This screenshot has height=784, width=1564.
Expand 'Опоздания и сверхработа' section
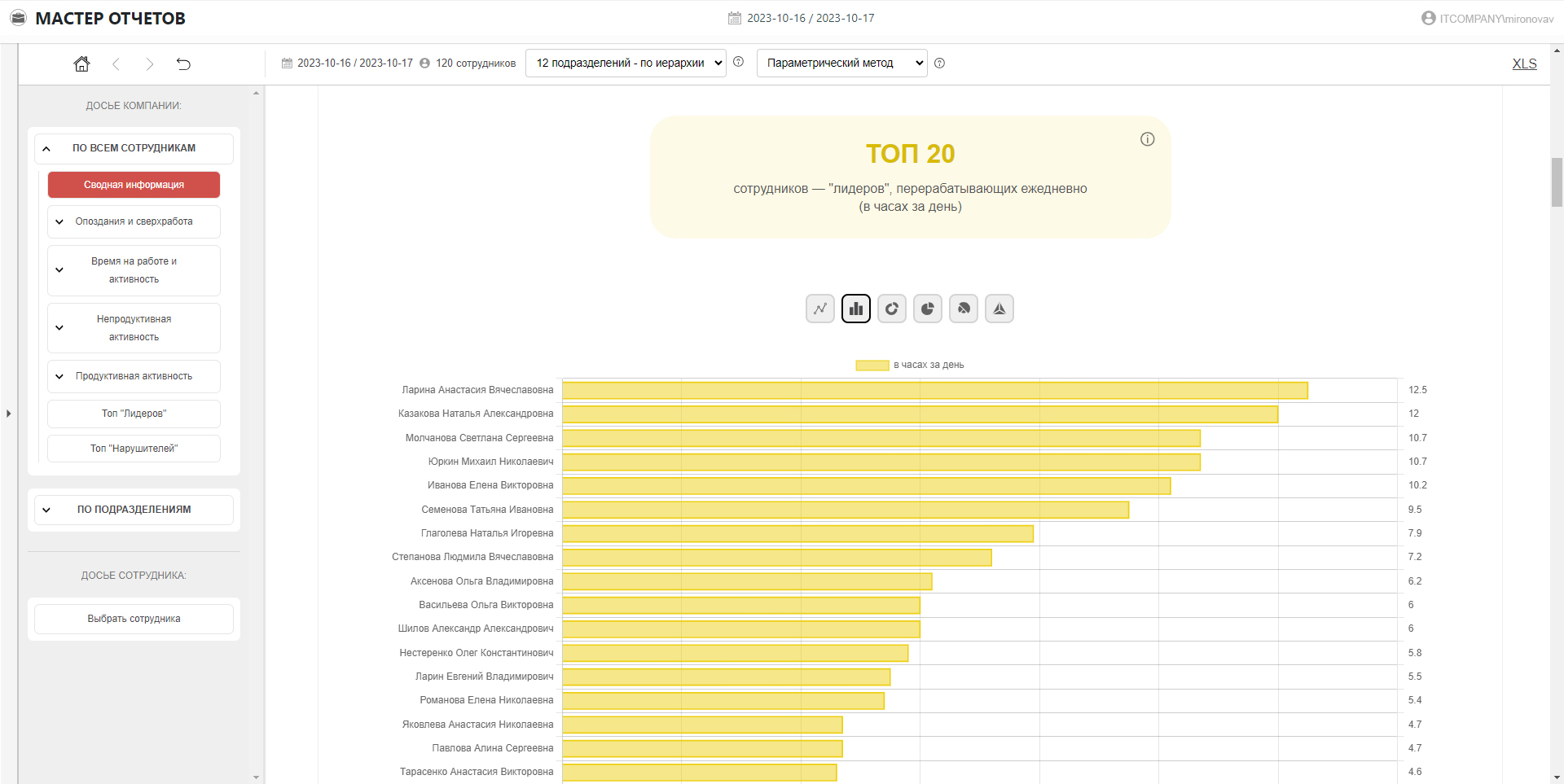click(x=134, y=221)
